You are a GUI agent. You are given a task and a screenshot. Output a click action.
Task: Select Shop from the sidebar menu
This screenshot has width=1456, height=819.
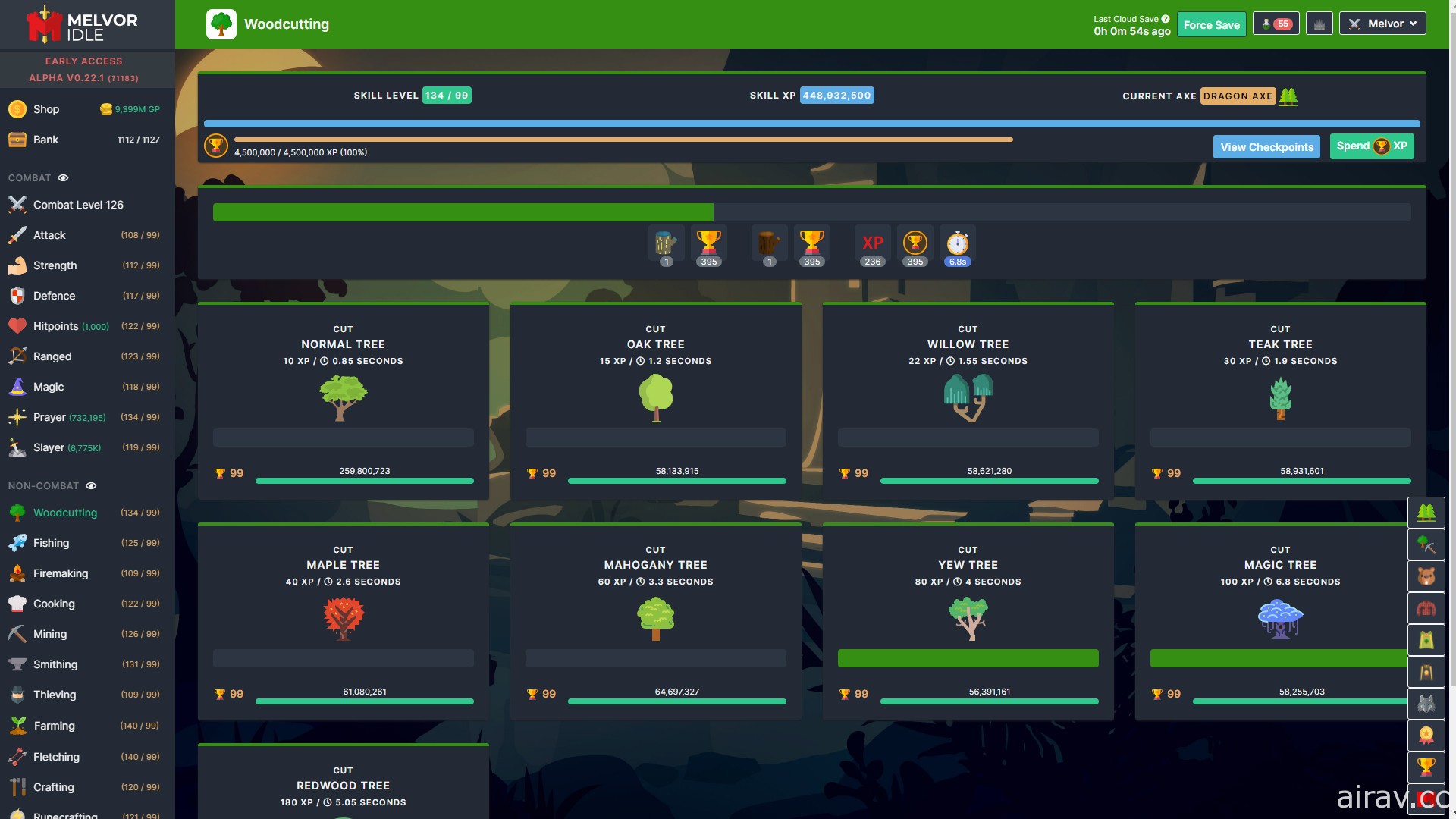45,109
